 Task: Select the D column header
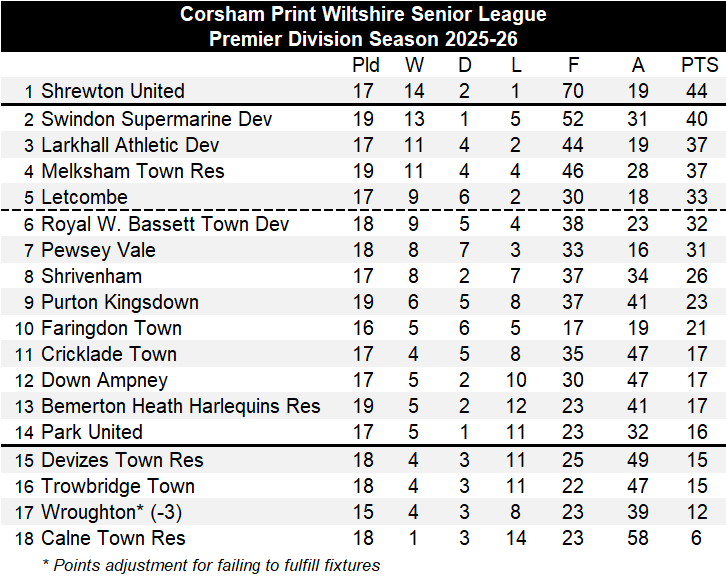point(464,65)
